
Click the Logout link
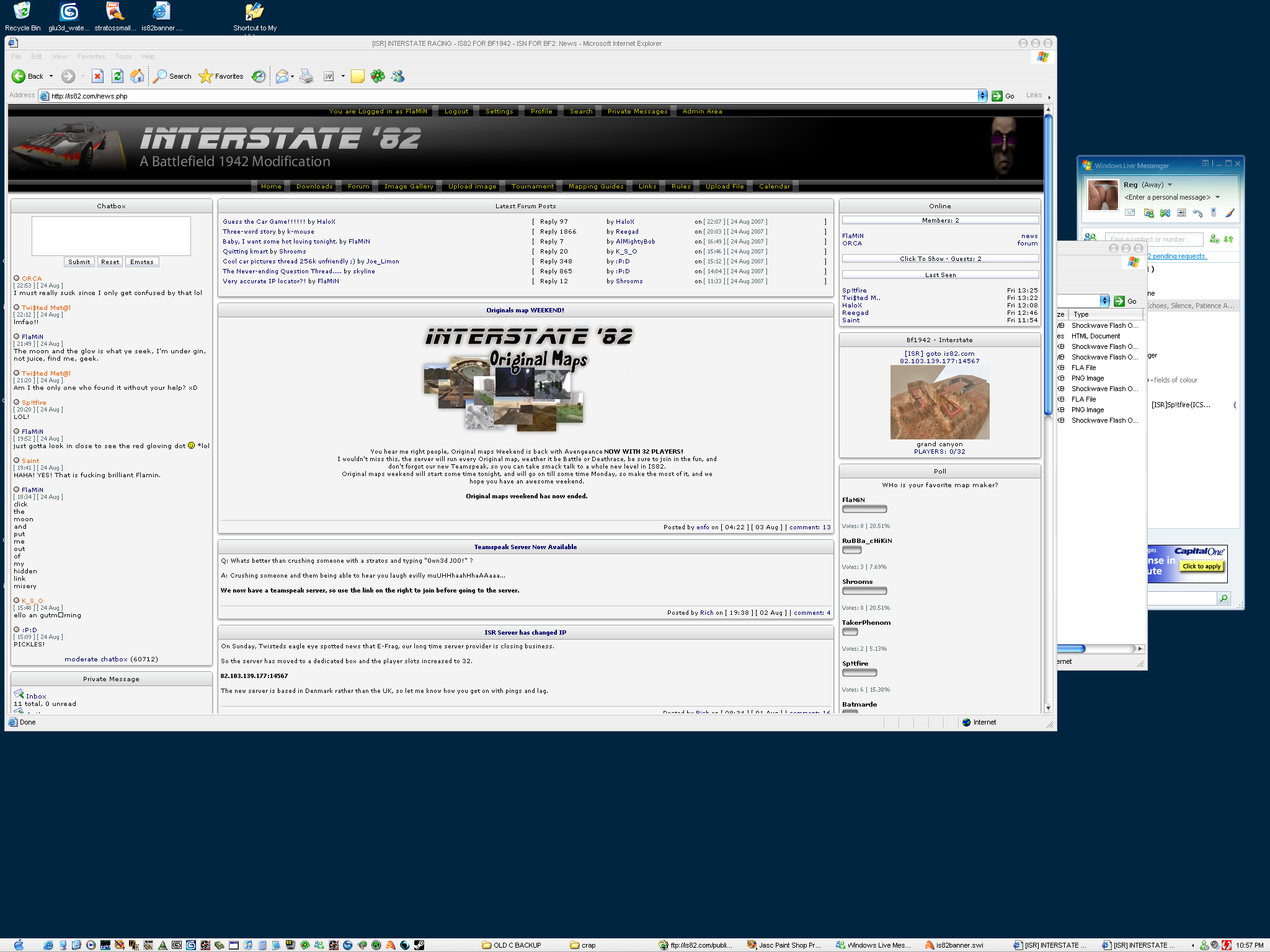456,111
